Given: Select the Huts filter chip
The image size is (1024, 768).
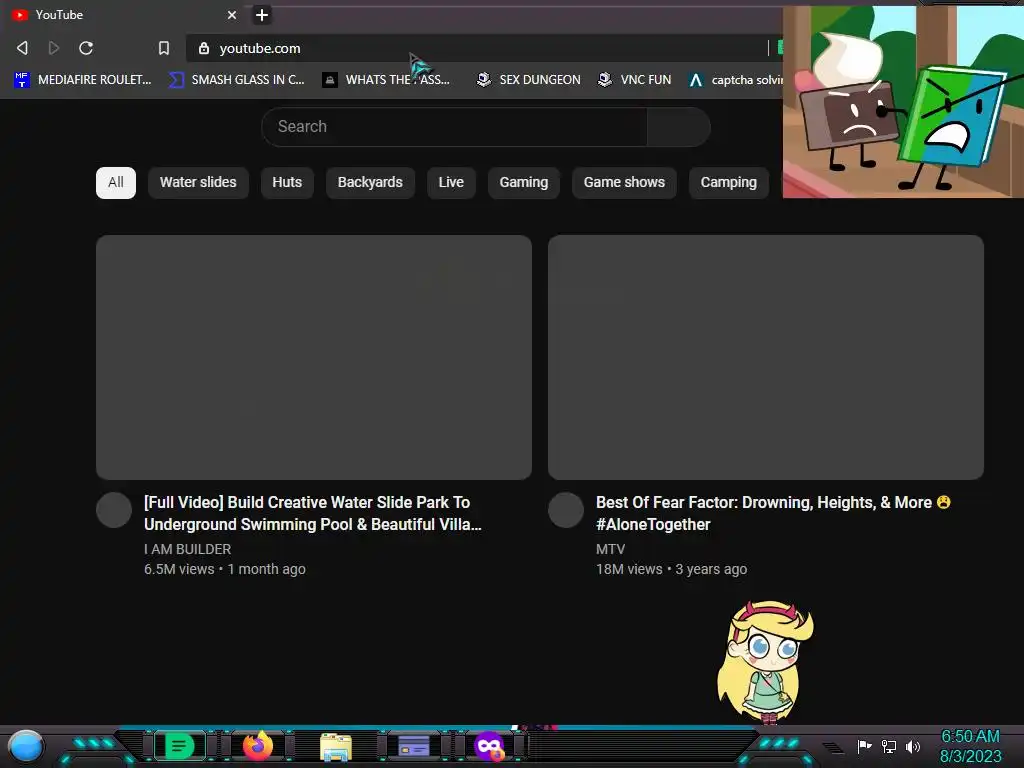Looking at the screenshot, I should coord(287,182).
